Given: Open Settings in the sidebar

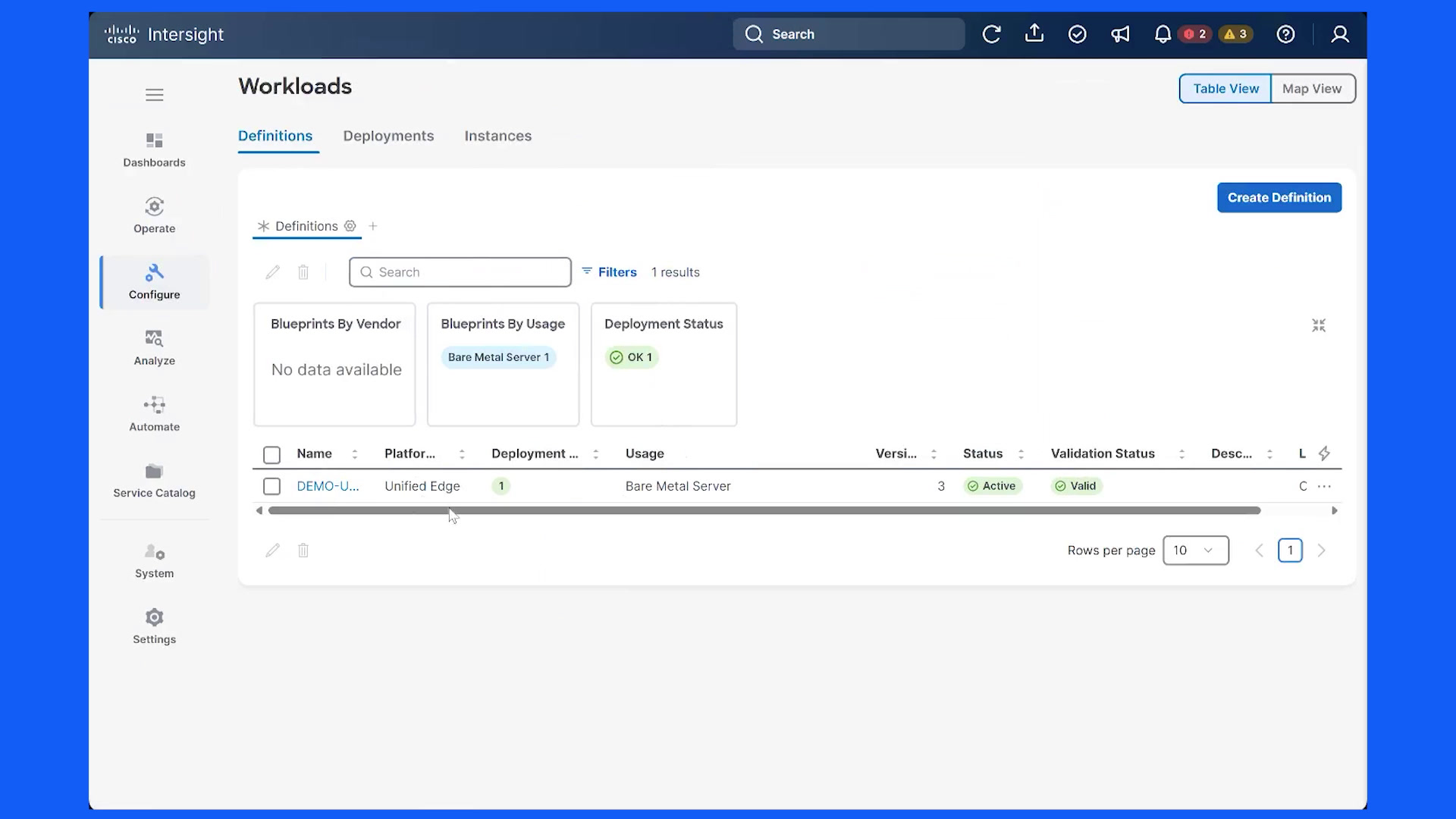Looking at the screenshot, I should coord(154,626).
